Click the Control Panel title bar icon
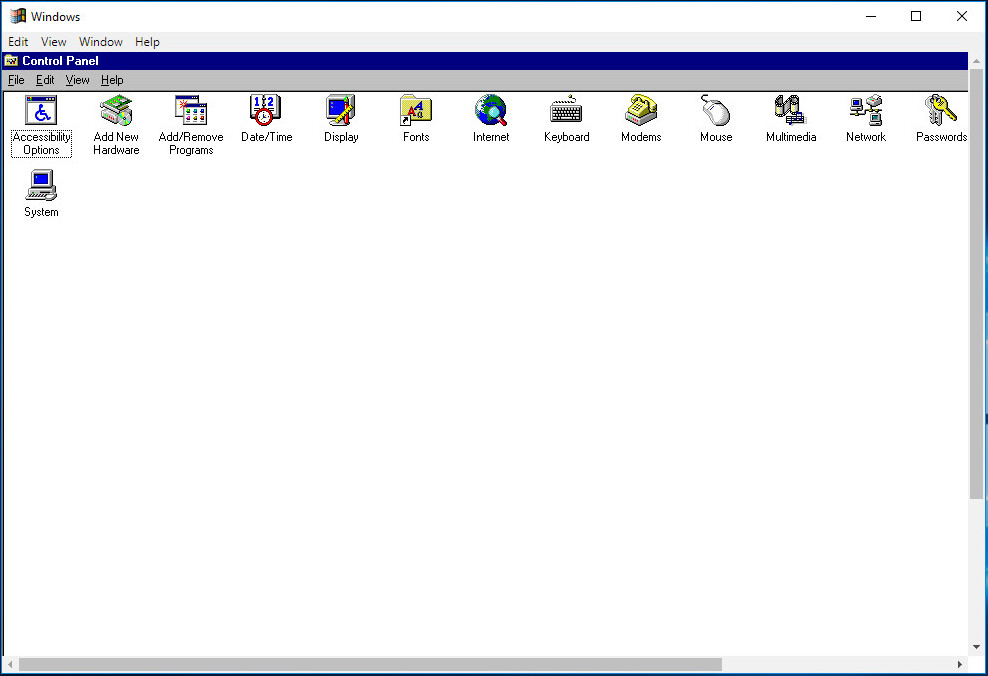This screenshot has width=988, height=676. point(11,60)
